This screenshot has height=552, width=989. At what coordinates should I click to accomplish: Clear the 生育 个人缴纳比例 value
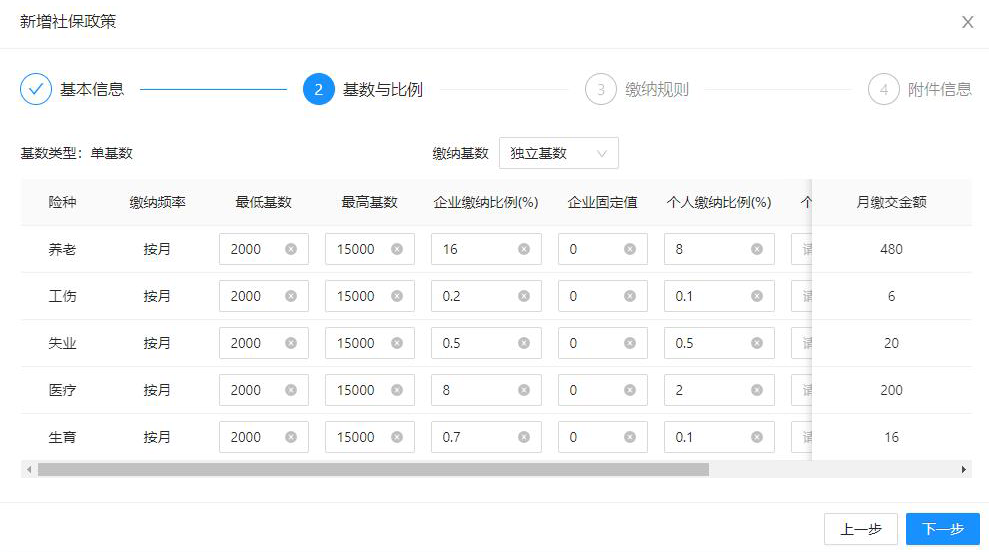[x=757, y=437]
